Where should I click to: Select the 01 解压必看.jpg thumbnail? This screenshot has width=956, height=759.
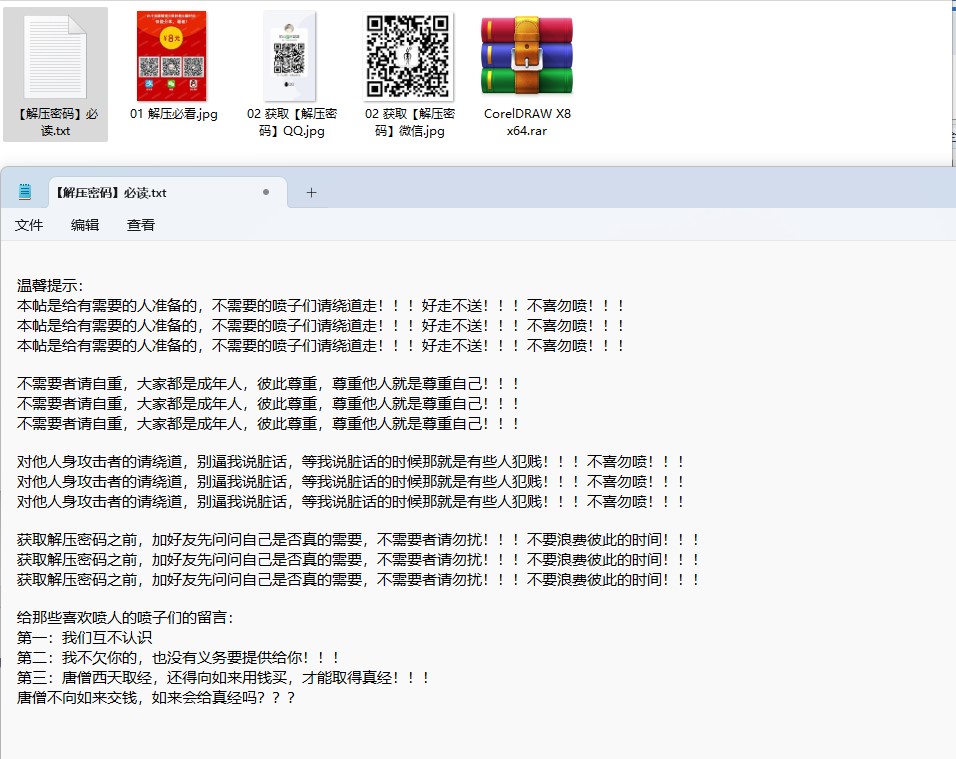click(172, 56)
